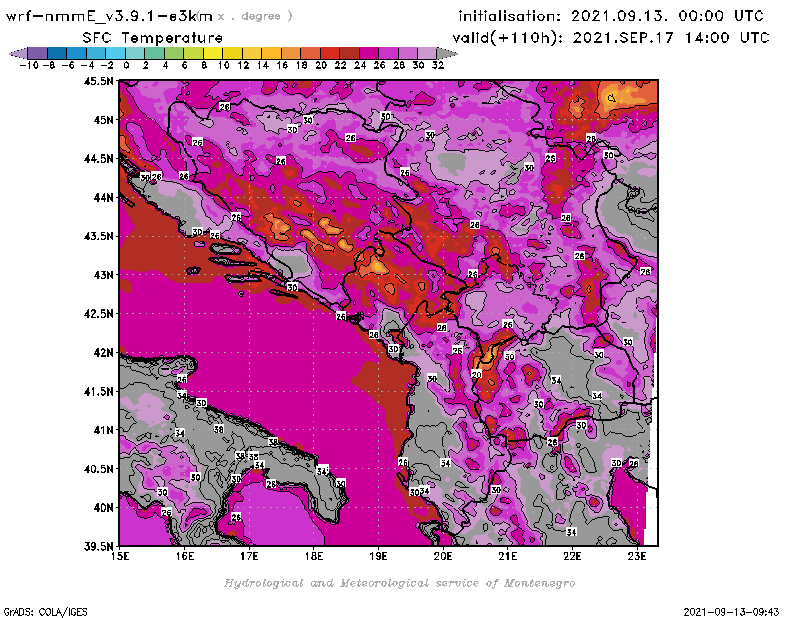Screen dimensions: 800x618
Task: Click the '20E' longitude label
Action: [x=443, y=556]
